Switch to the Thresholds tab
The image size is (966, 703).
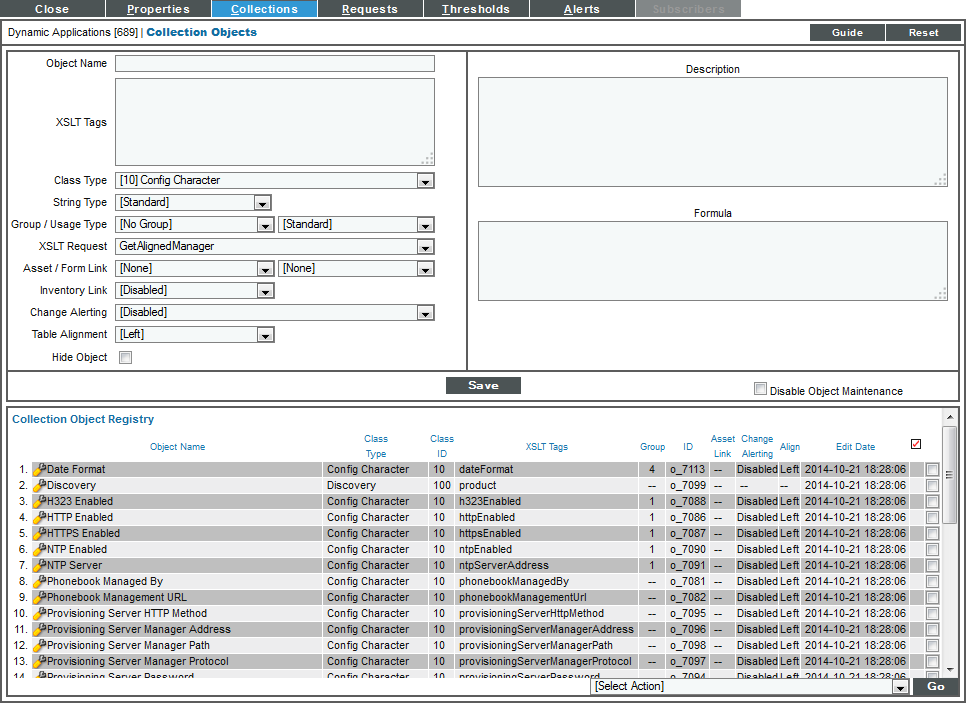tap(475, 8)
